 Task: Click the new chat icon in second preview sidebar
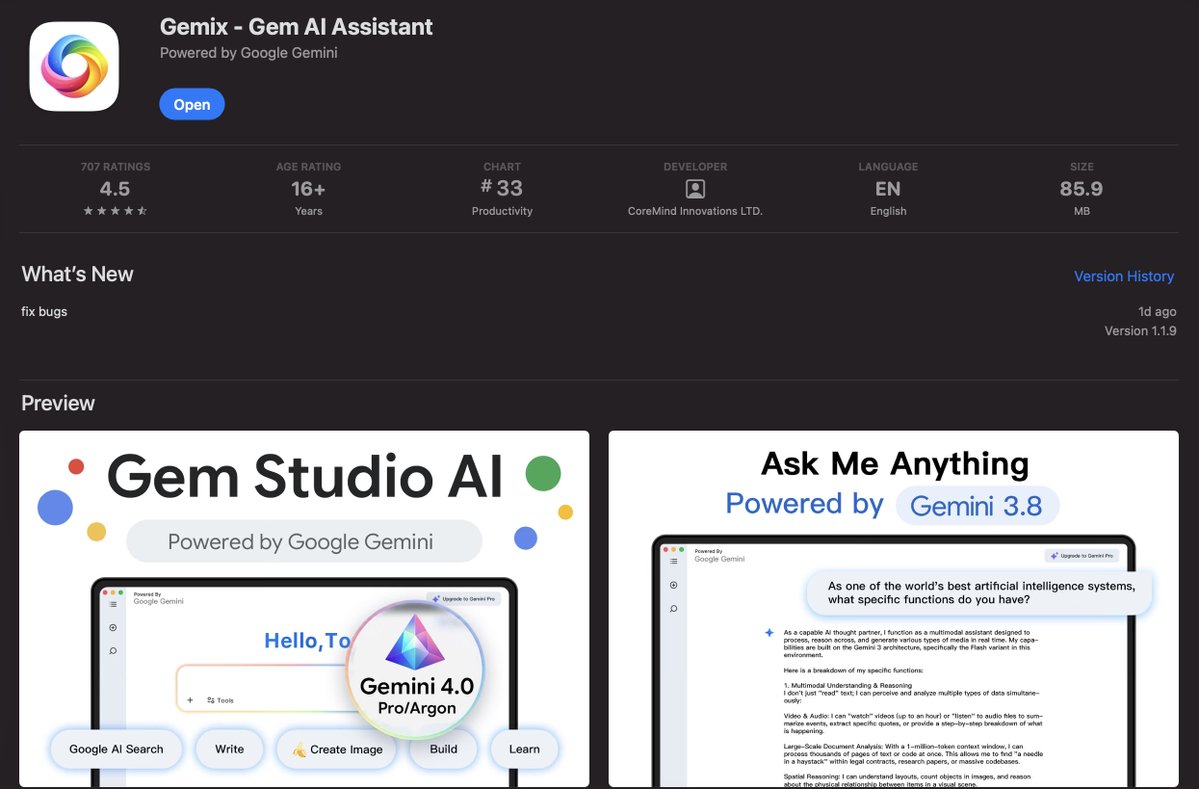[674, 585]
